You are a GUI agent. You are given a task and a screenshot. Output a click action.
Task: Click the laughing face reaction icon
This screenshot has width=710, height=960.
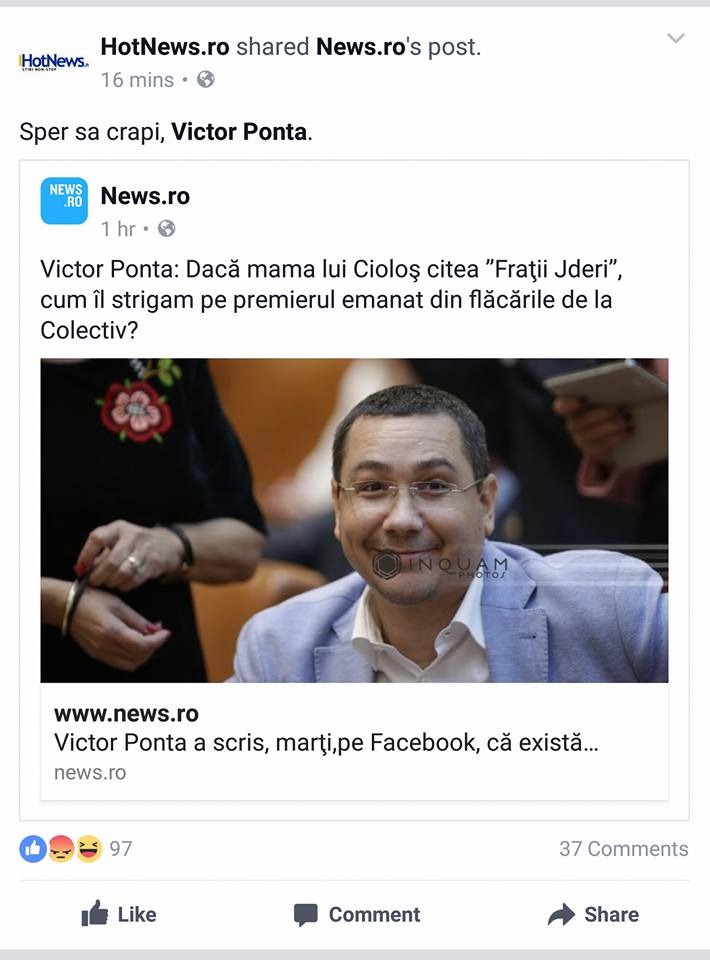click(89, 849)
